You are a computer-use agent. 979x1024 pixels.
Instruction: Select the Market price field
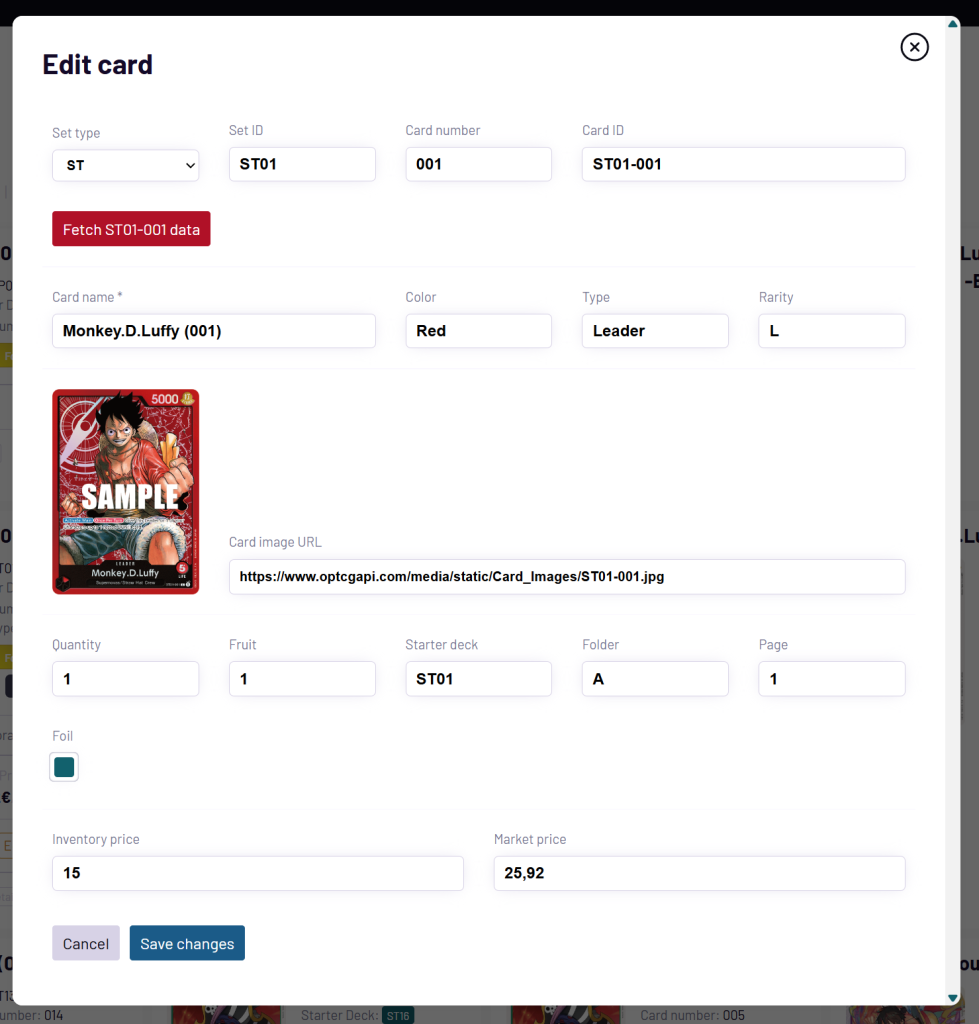coord(698,872)
